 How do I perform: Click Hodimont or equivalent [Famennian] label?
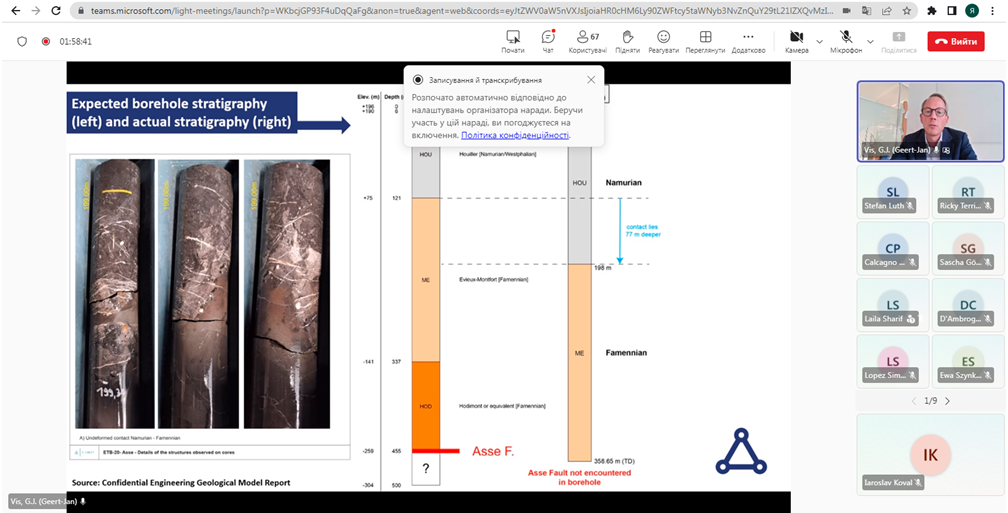click(502, 406)
